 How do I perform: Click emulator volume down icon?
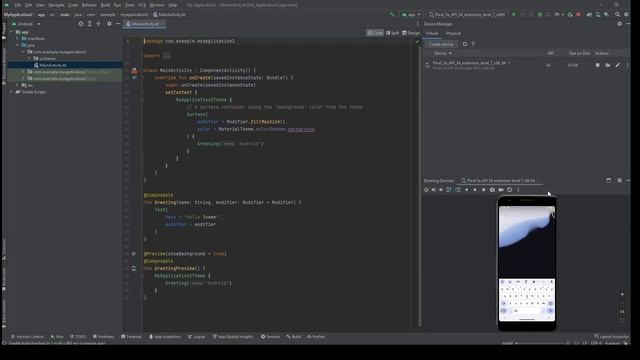[x=441, y=190]
